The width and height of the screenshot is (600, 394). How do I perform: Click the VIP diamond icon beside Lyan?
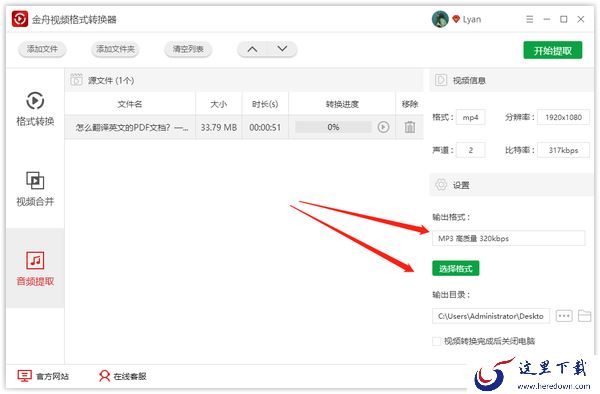455,19
